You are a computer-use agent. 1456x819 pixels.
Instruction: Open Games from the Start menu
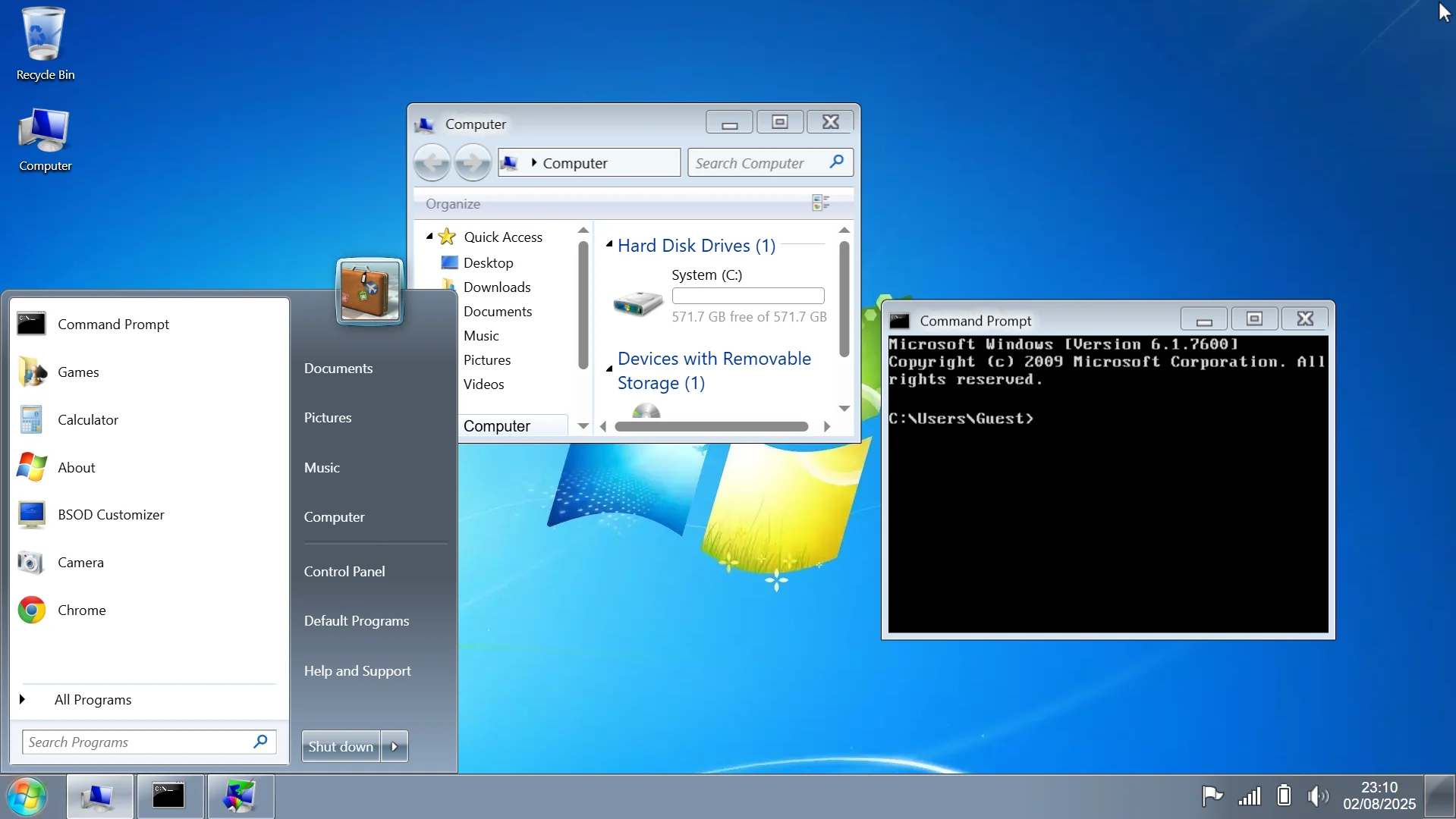coord(150,372)
